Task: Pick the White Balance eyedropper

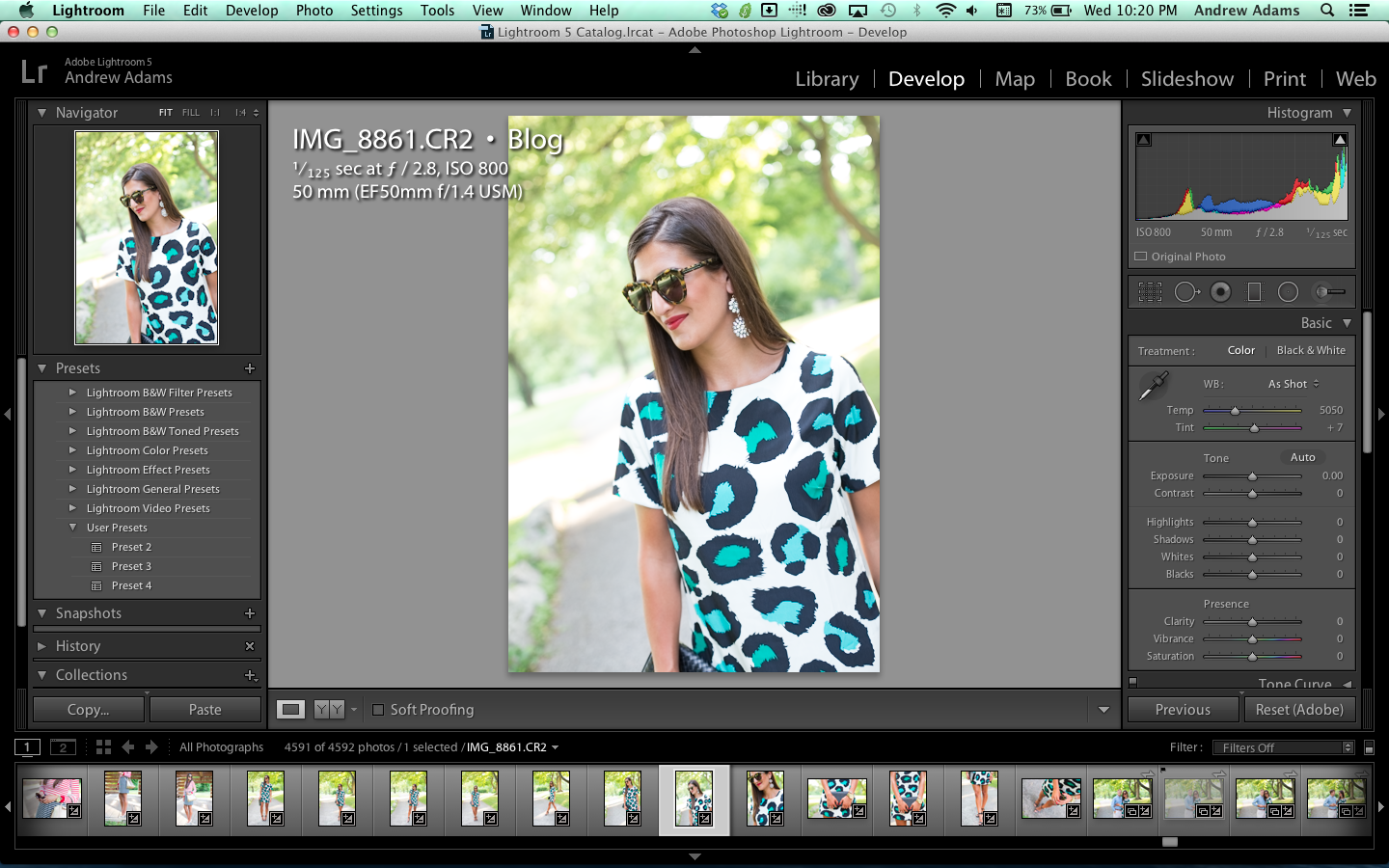Action: (x=1154, y=386)
